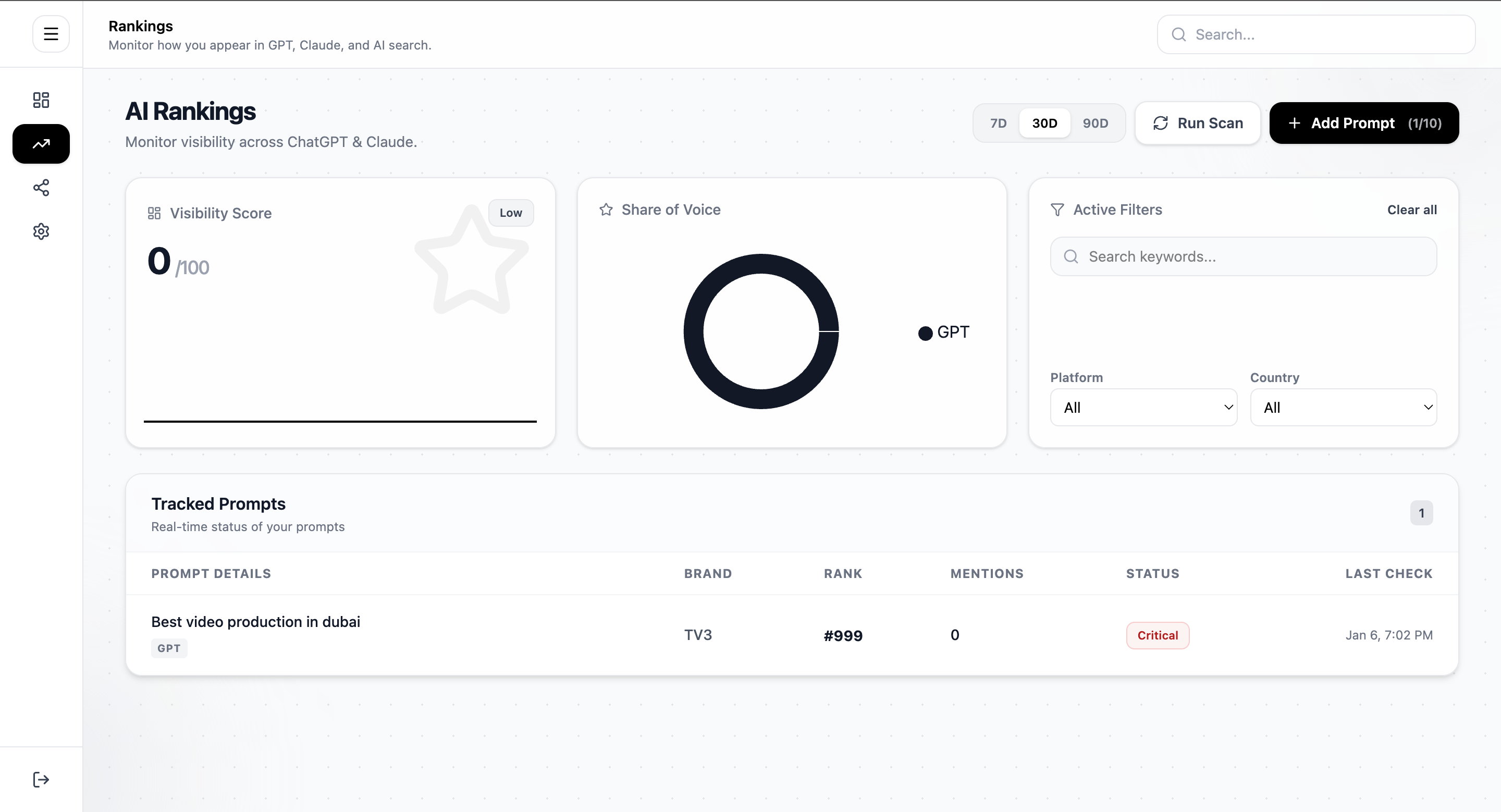Click Clear all in Active Filters
Viewport: 1501px width, 812px height.
click(1412, 210)
